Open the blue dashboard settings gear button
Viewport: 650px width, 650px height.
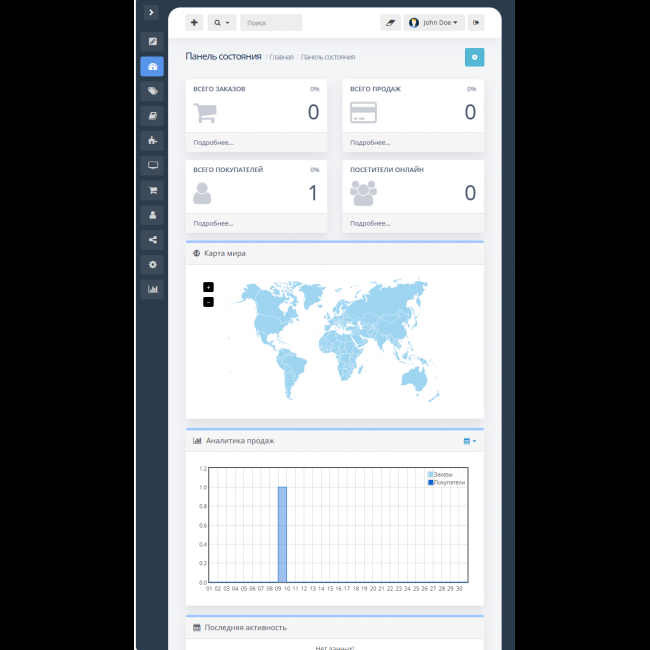(474, 57)
